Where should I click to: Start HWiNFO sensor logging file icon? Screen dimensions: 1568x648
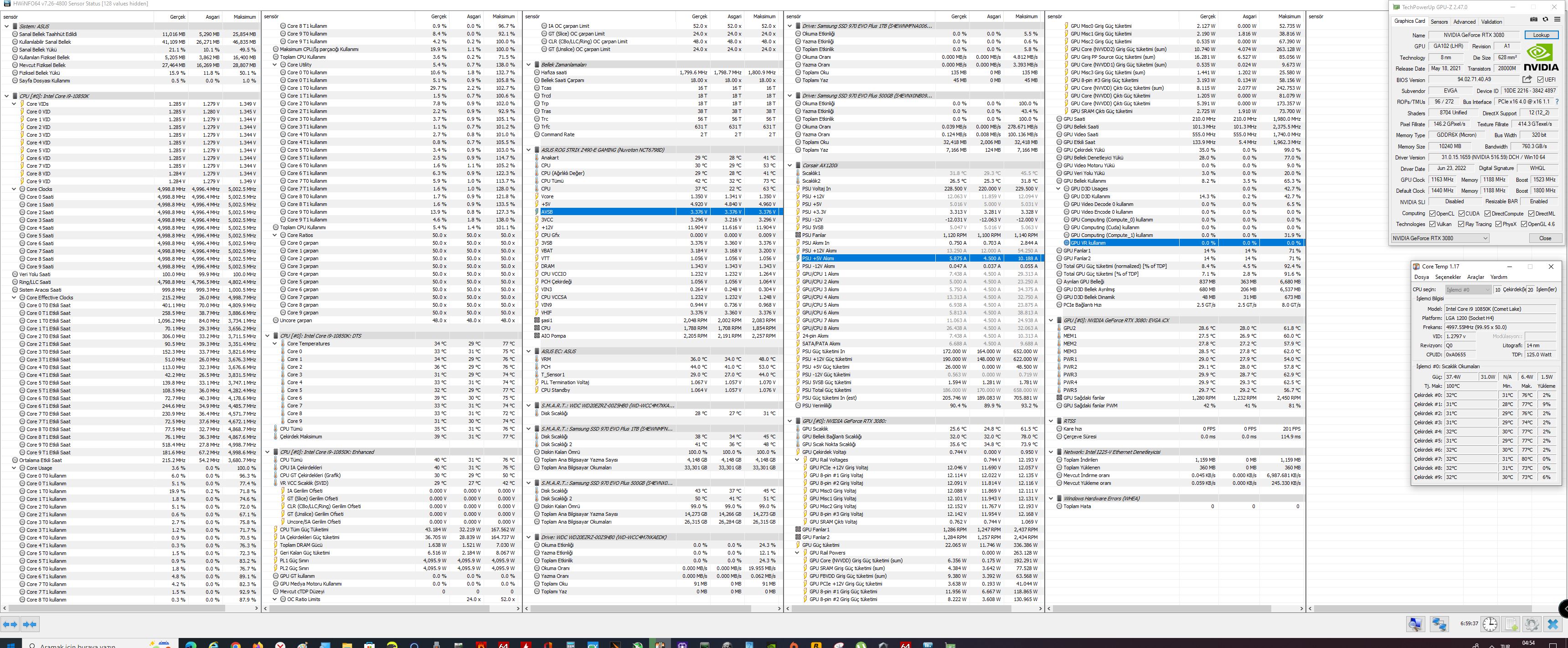(1511, 624)
